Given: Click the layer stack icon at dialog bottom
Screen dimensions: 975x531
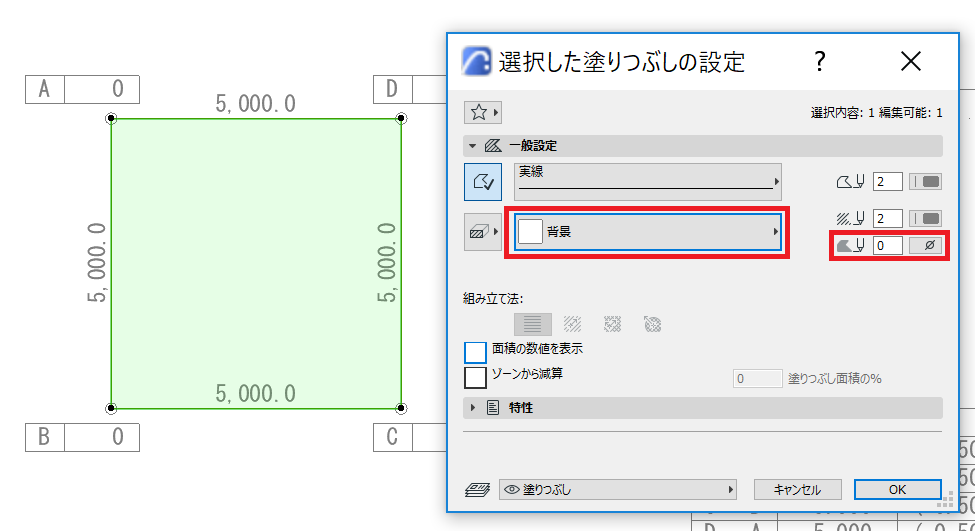Looking at the screenshot, I should coord(478,490).
